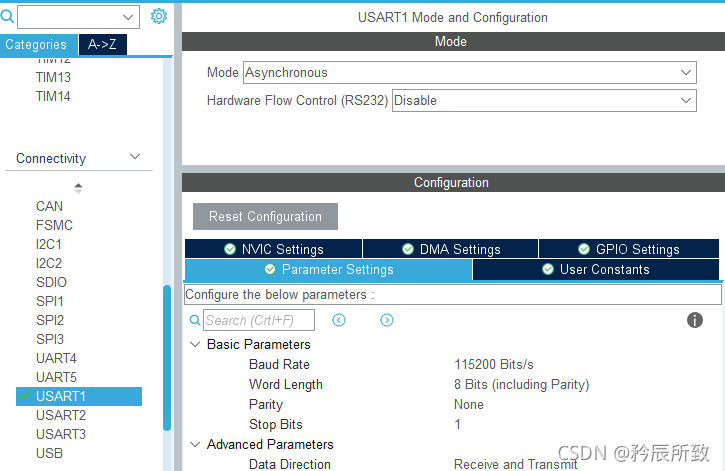Switch to the Categories tab

point(39,45)
